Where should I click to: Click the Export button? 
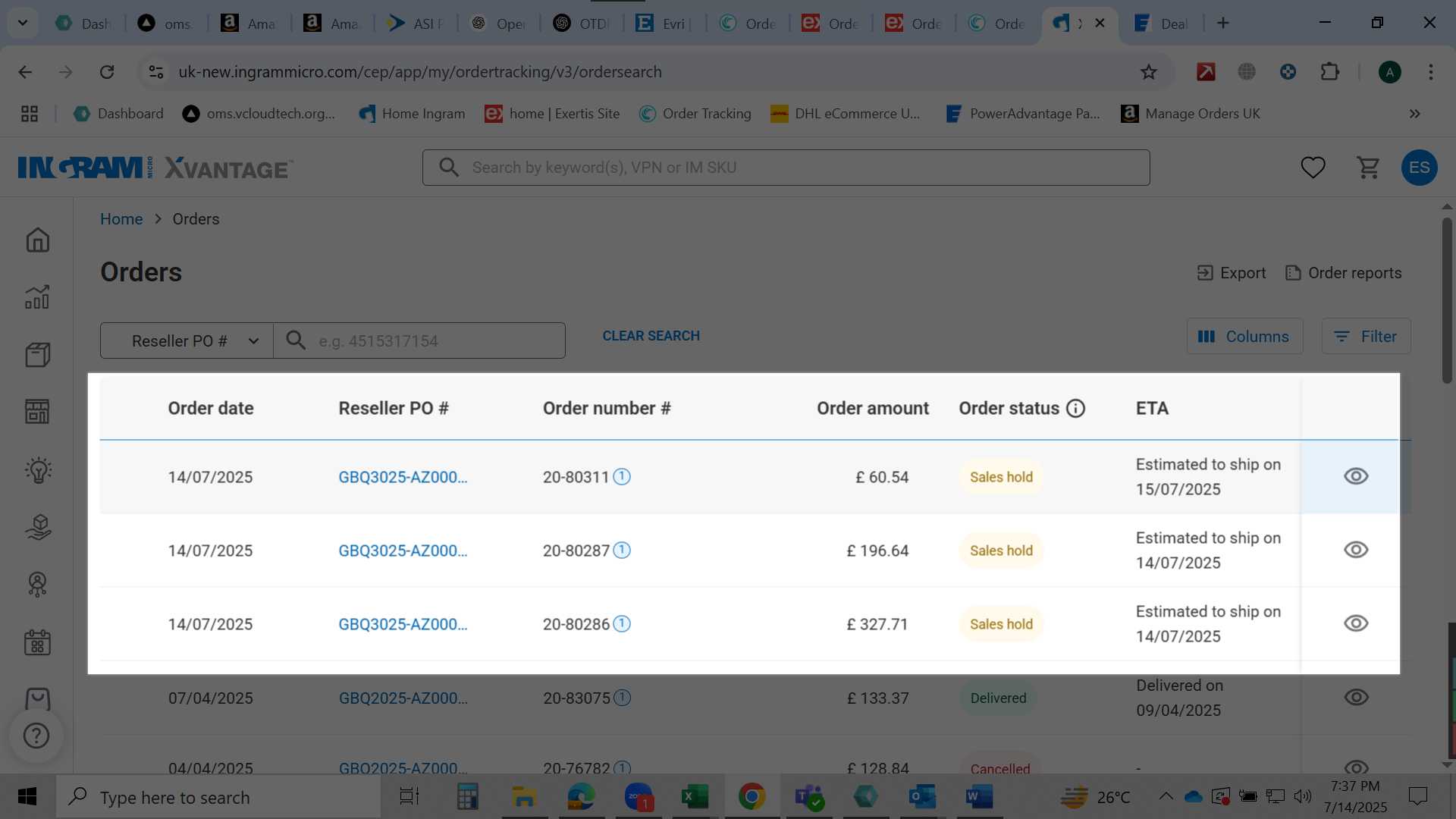[x=1232, y=273]
